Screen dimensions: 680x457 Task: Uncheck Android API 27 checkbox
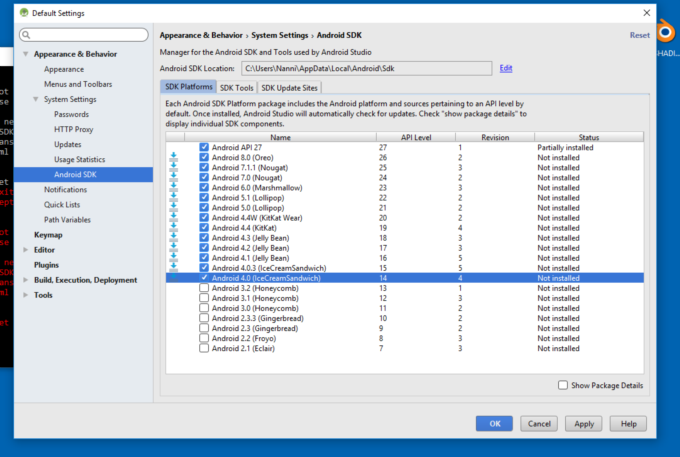[x=204, y=147]
